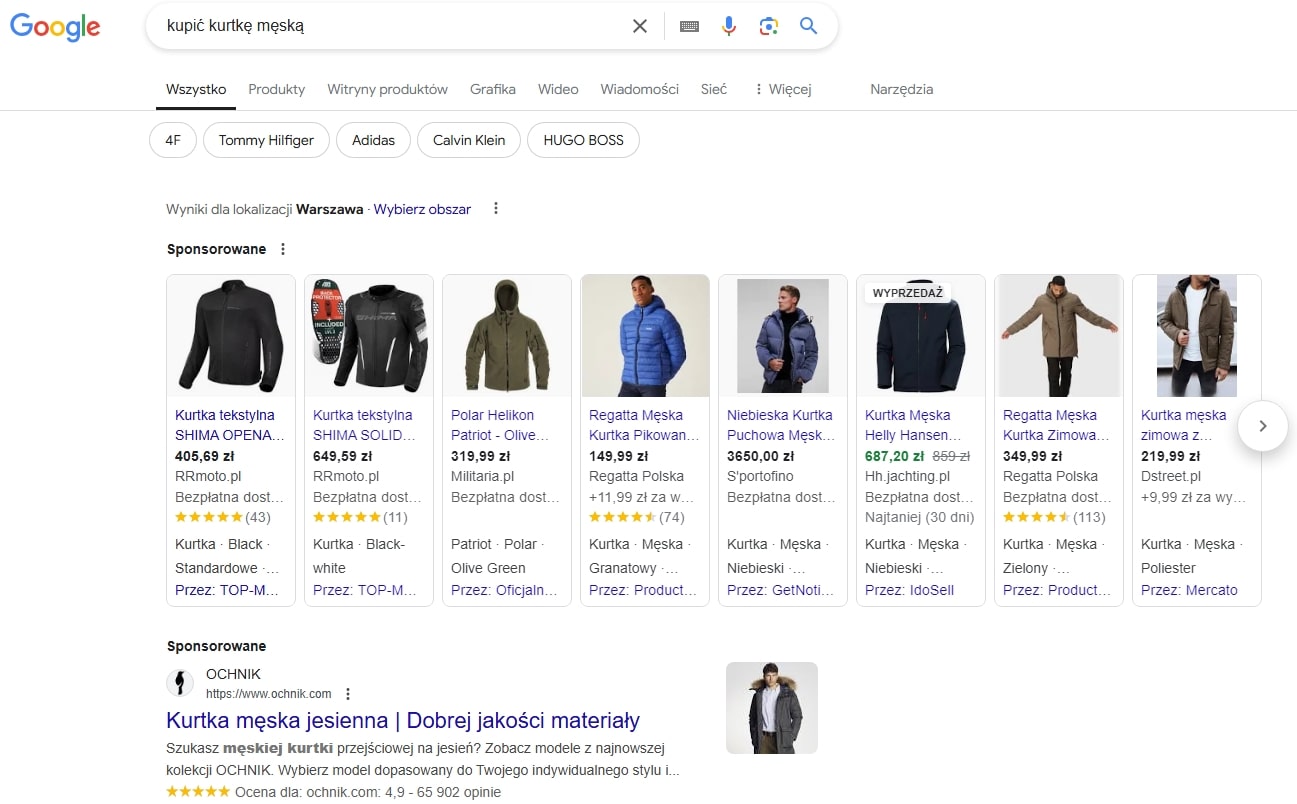This screenshot has height=804, width=1297.
Task: Open Niebieska Kurtka Puchowa link
Action: (x=781, y=425)
